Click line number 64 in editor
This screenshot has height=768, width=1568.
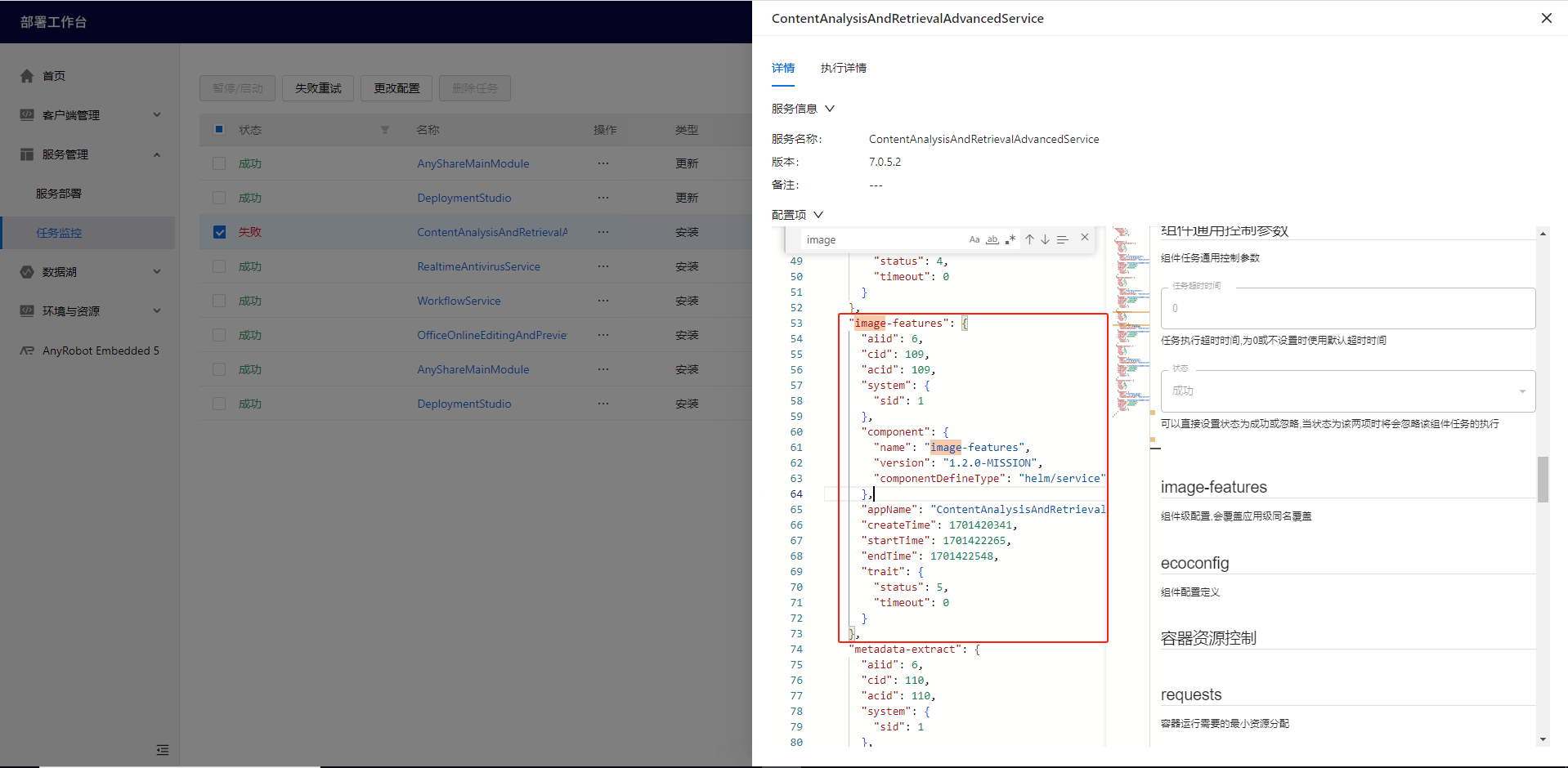tap(796, 494)
